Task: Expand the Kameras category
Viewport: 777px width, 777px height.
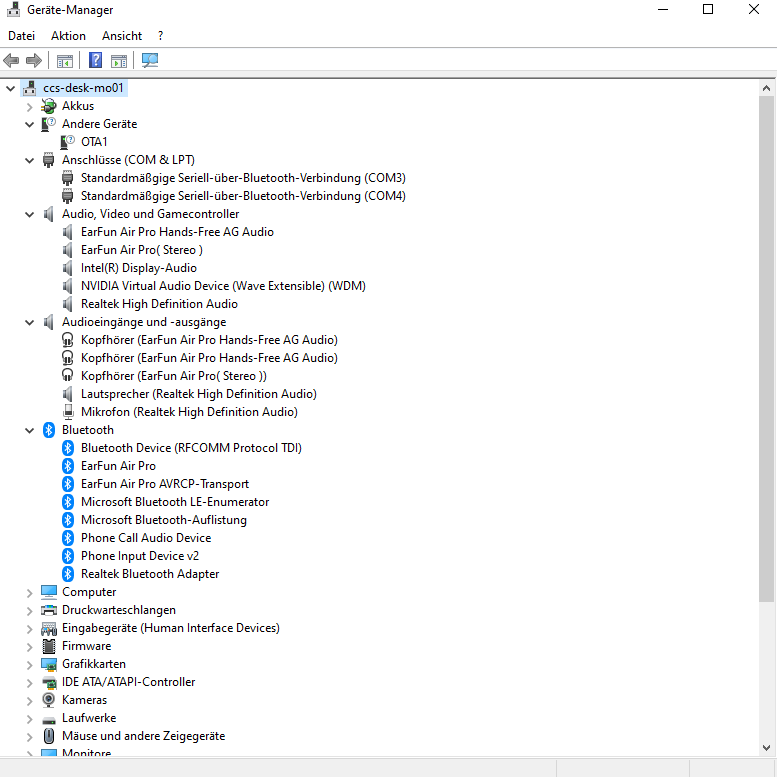Action: click(29, 701)
